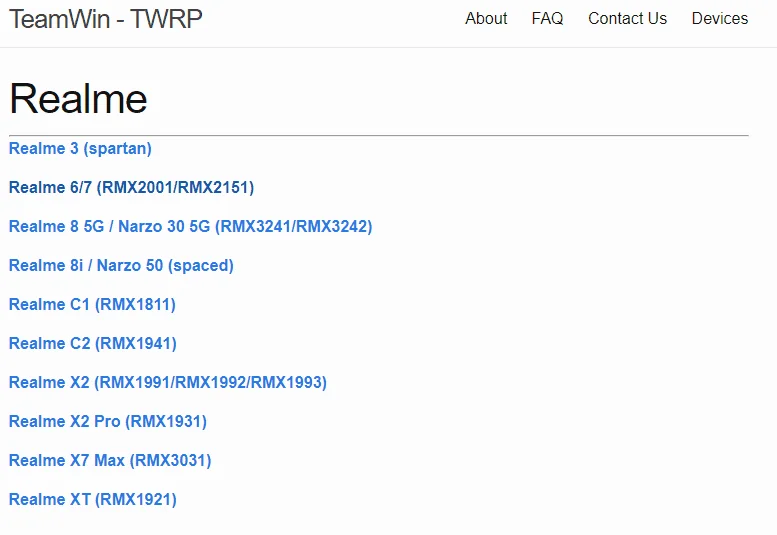
Task: Click Contact Us in the navigation
Action: pyautogui.click(x=627, y=18)
